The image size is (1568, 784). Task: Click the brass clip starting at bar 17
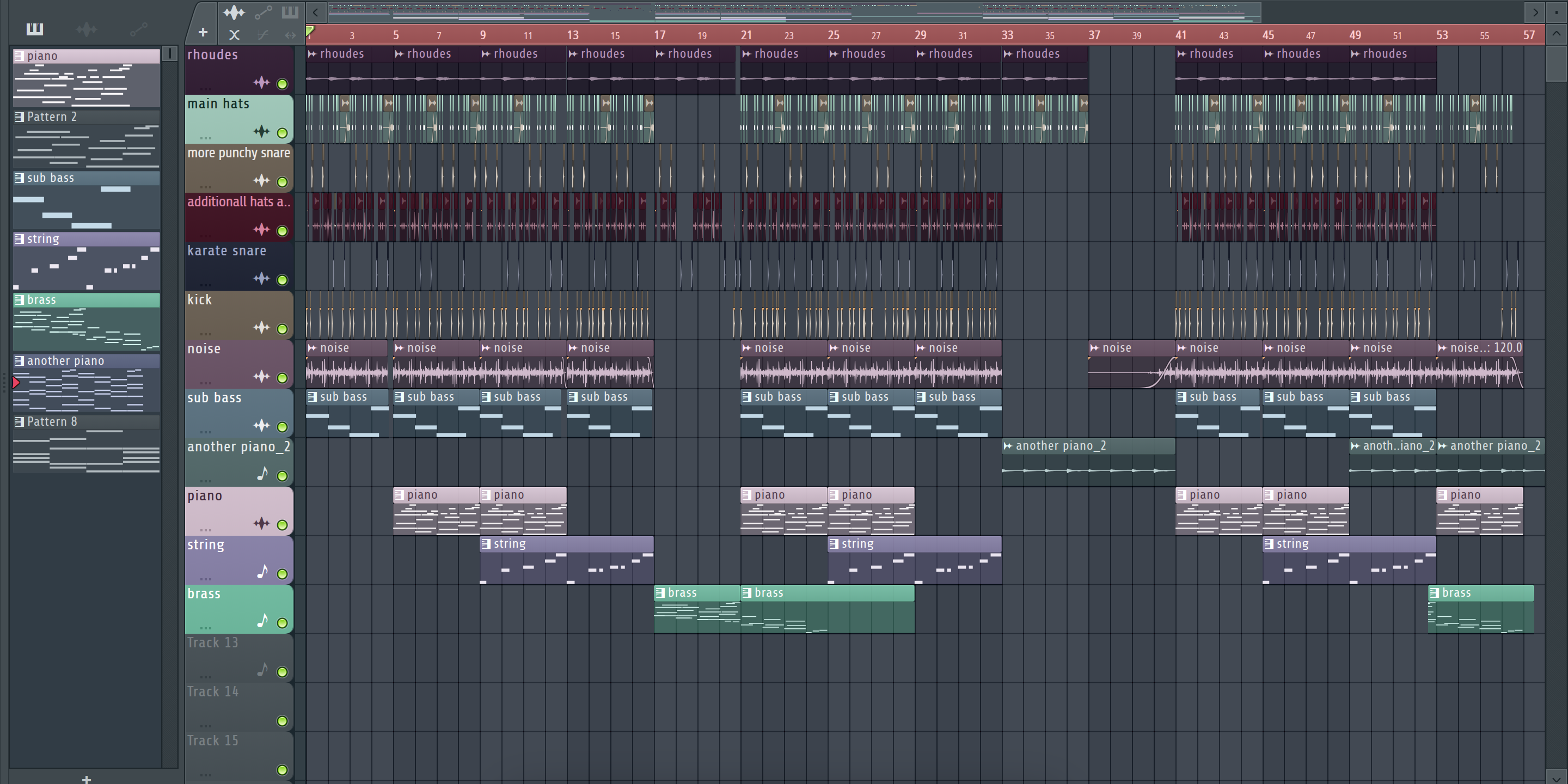pyautogui.click(x=697, y=609)
